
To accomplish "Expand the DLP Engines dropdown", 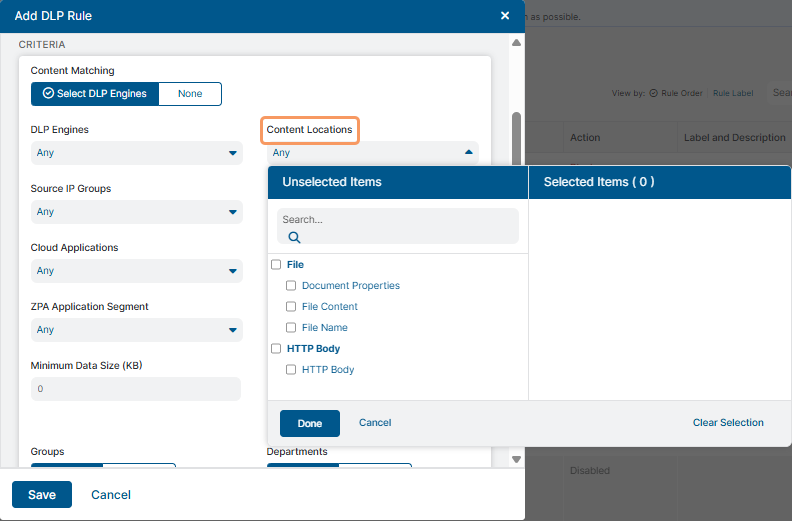I will pyautogui.click(x=136, y=153).
